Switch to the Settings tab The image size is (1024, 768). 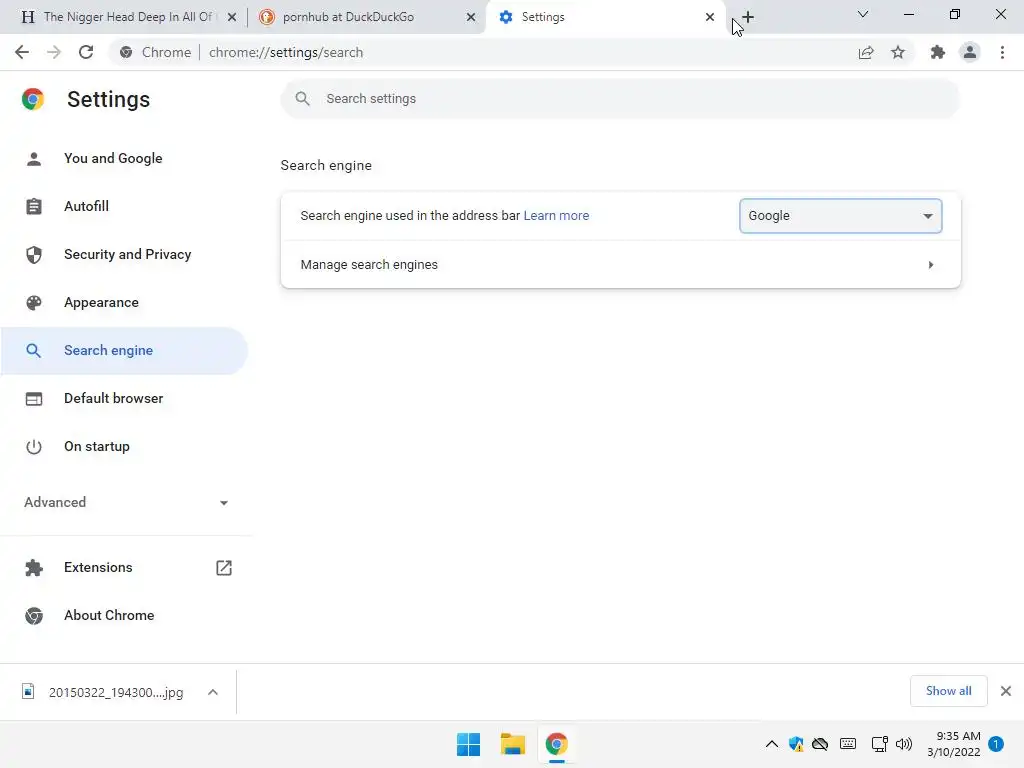(x=604, y=17)
